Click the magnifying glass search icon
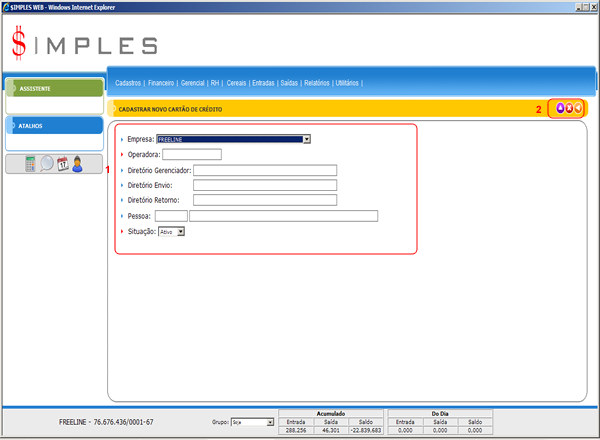The image size is (600, 440). (x=46, y=164)
